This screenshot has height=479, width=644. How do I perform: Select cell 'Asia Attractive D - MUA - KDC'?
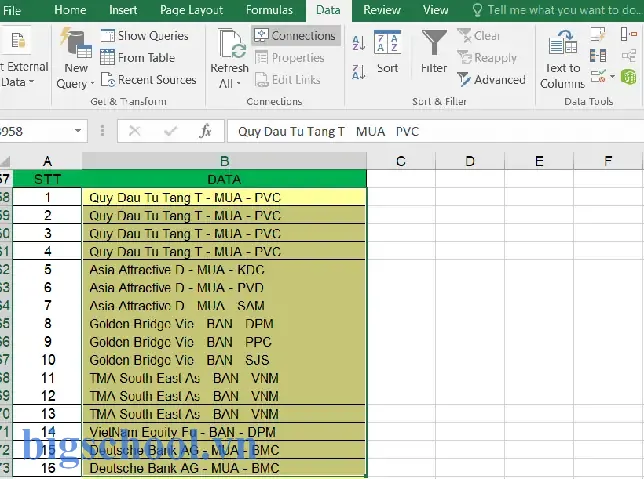(x=224, y=269)
